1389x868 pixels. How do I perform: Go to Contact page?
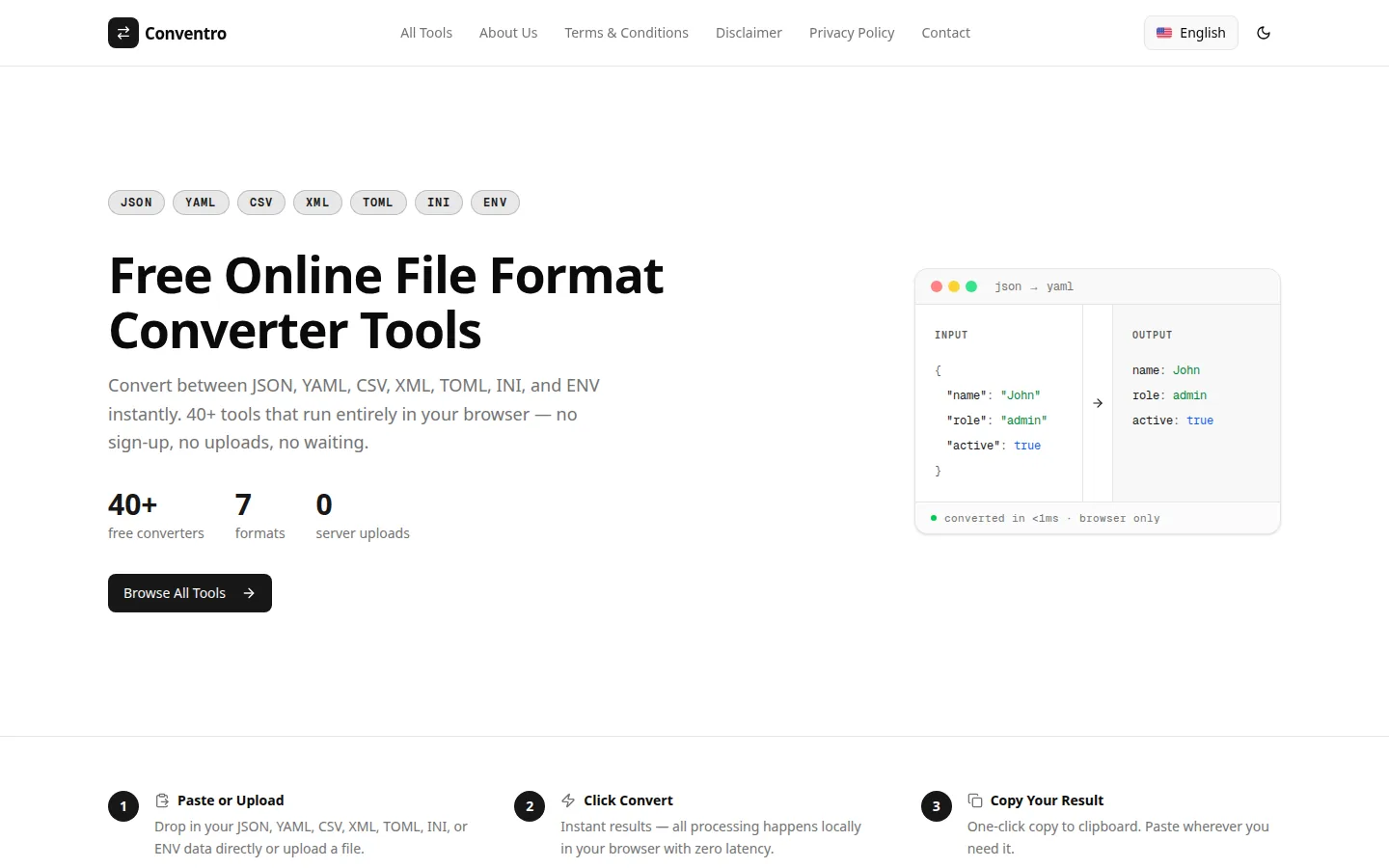[946, 33]
